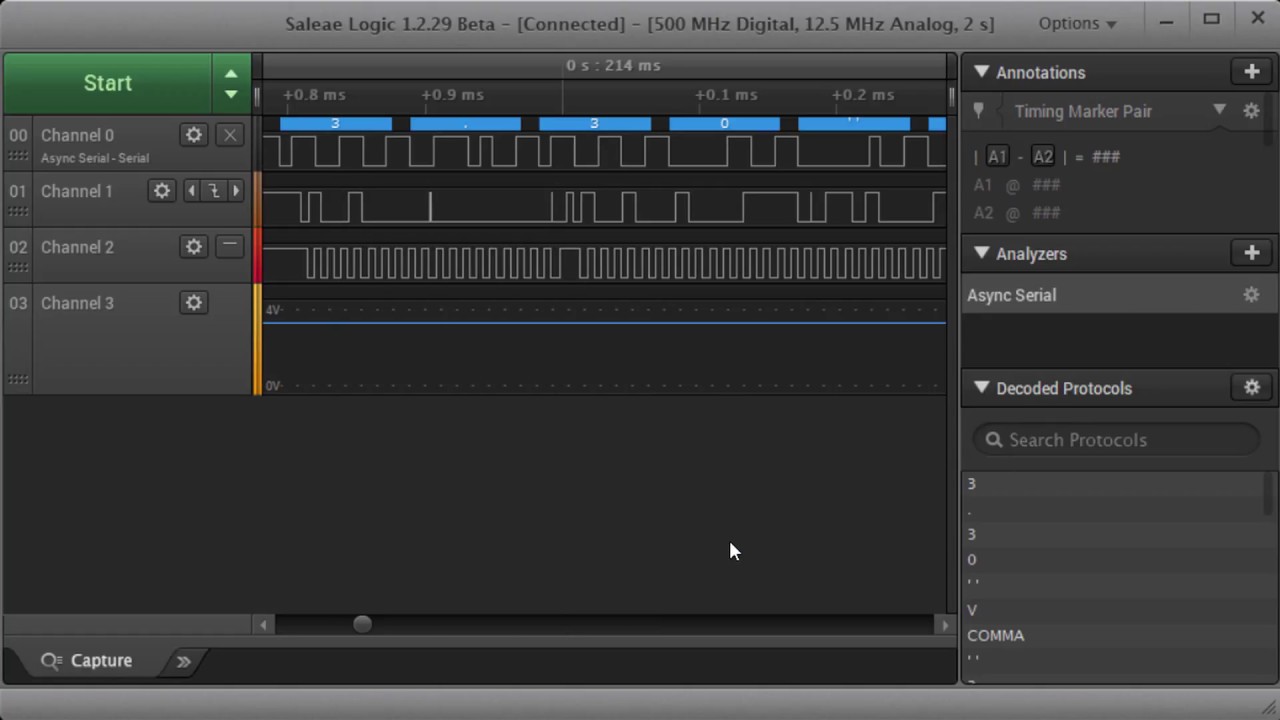Screen dimensions: 1280x720
Task: Click the Decoded Protocols list scrollbar
Action: [x=1268, y=493]
